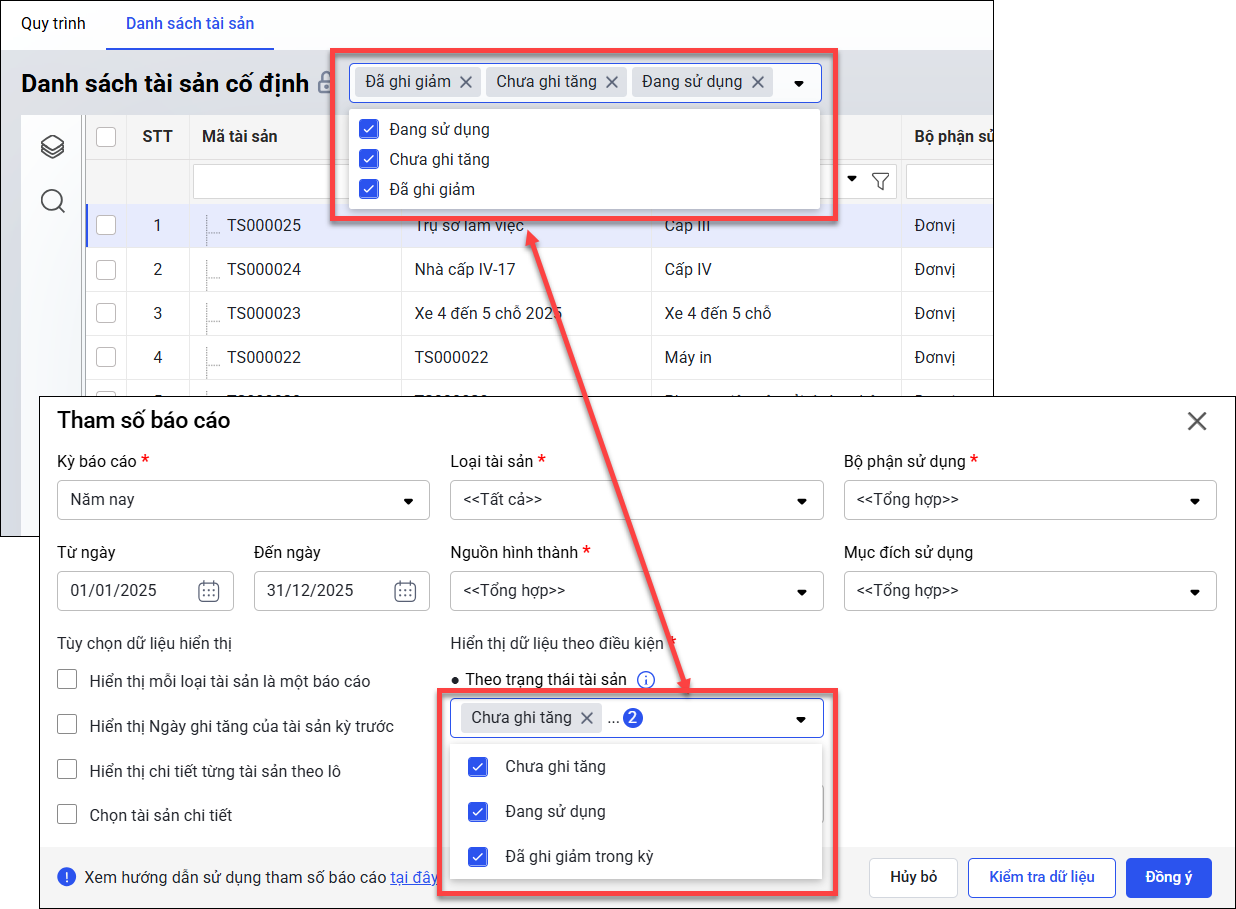Tick the Chọn tài sản chi tiết checkbox
Viewport: 1236px width, 909px height.
click(67, 814)
